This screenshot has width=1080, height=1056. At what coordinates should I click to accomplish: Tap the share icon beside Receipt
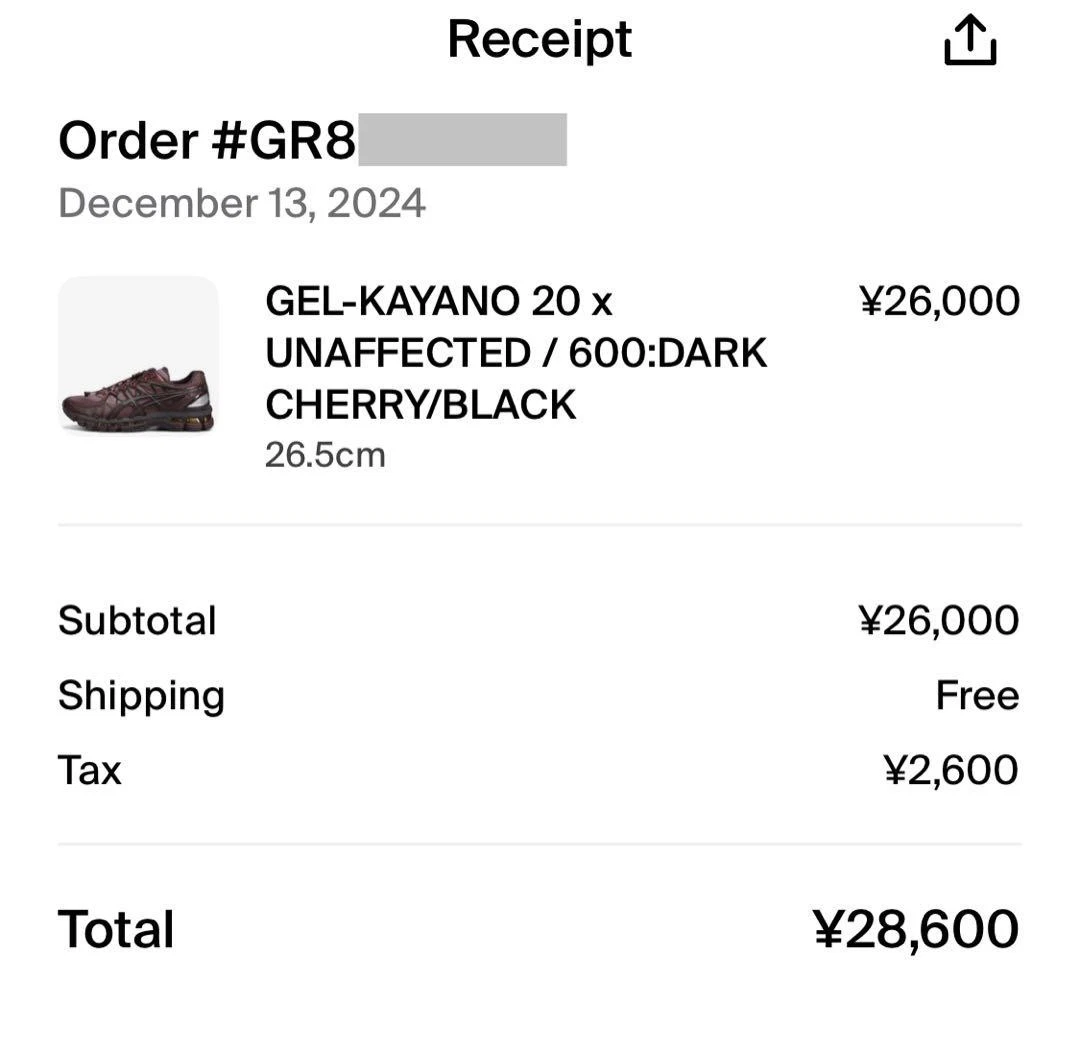pos(969,42)
